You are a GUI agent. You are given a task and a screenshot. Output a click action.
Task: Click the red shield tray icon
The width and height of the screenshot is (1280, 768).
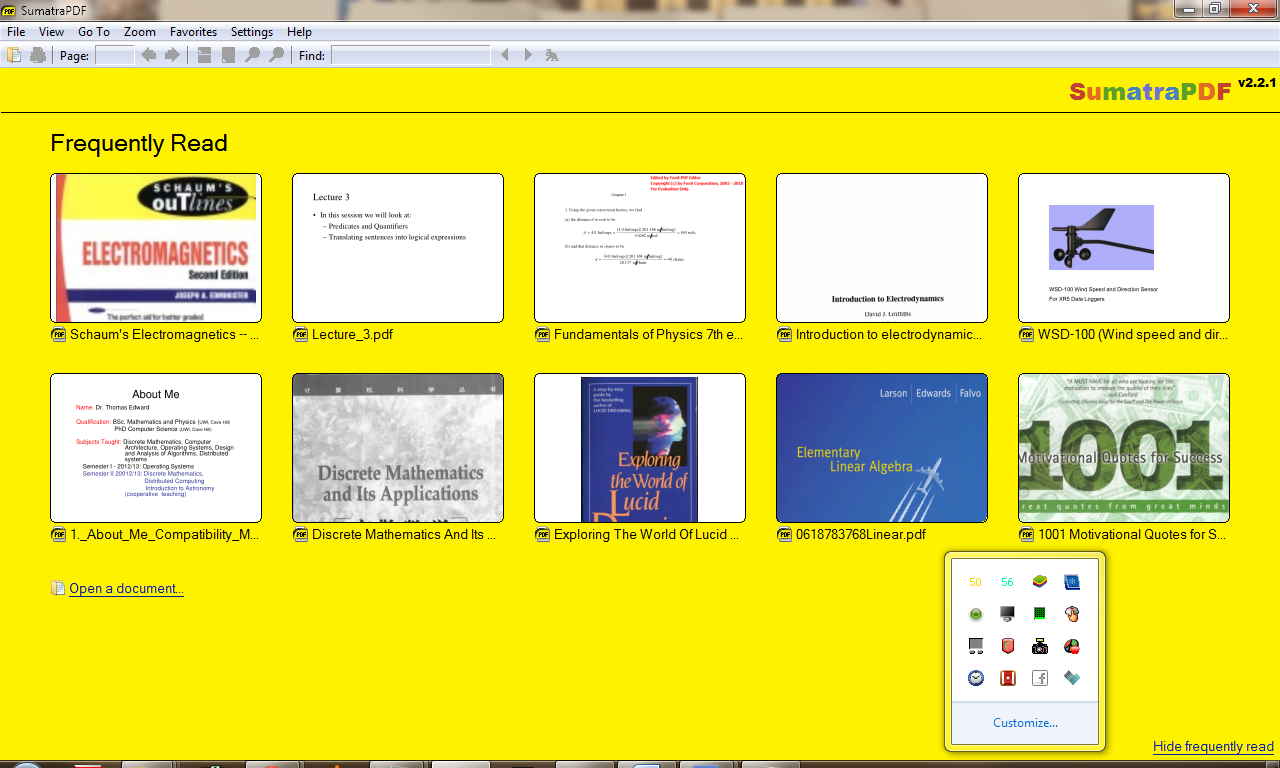(x=1008, y=646)
